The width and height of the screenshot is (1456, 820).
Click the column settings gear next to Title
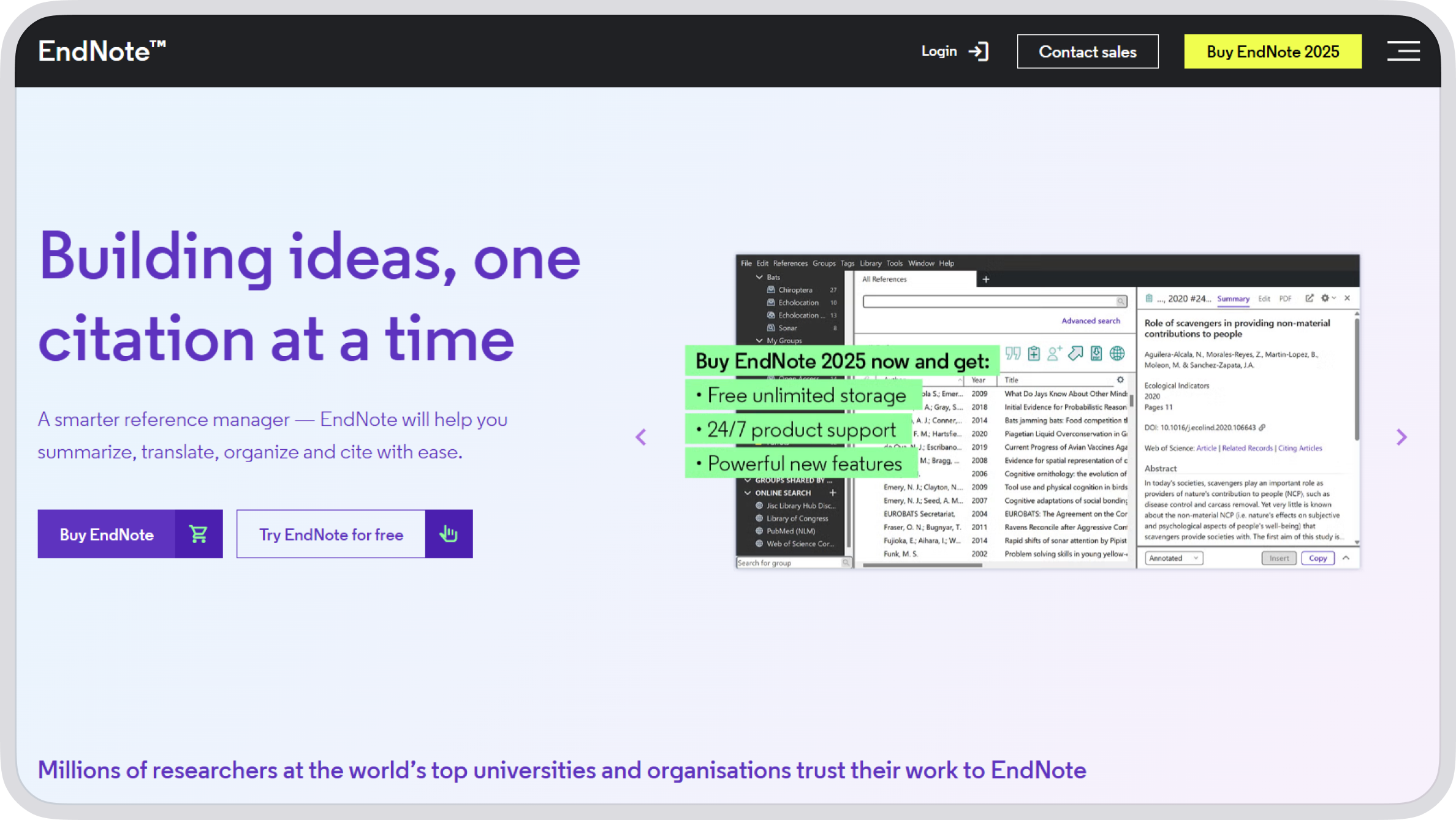coord(1120,380)
